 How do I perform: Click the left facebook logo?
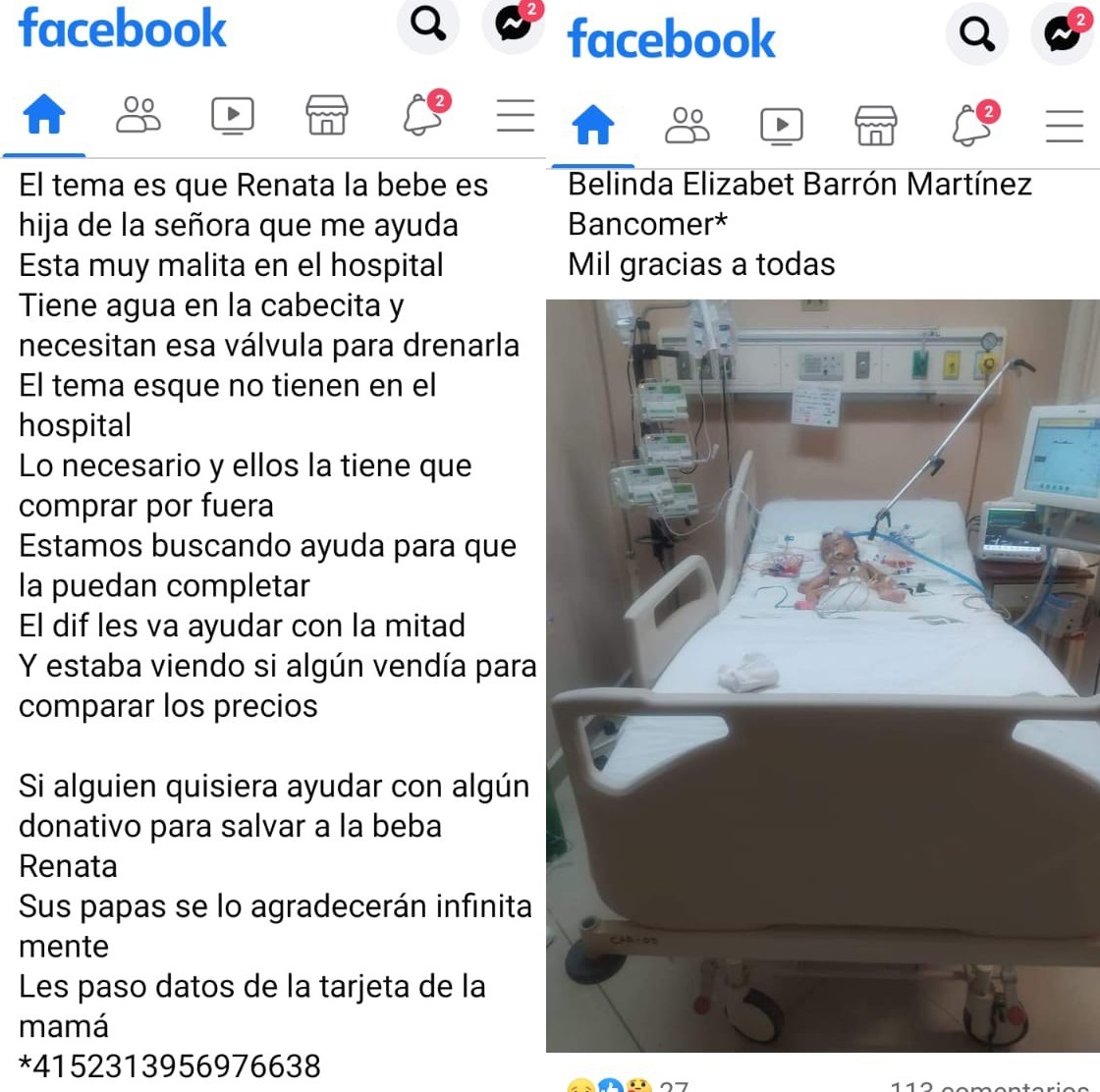coord(123,28)
